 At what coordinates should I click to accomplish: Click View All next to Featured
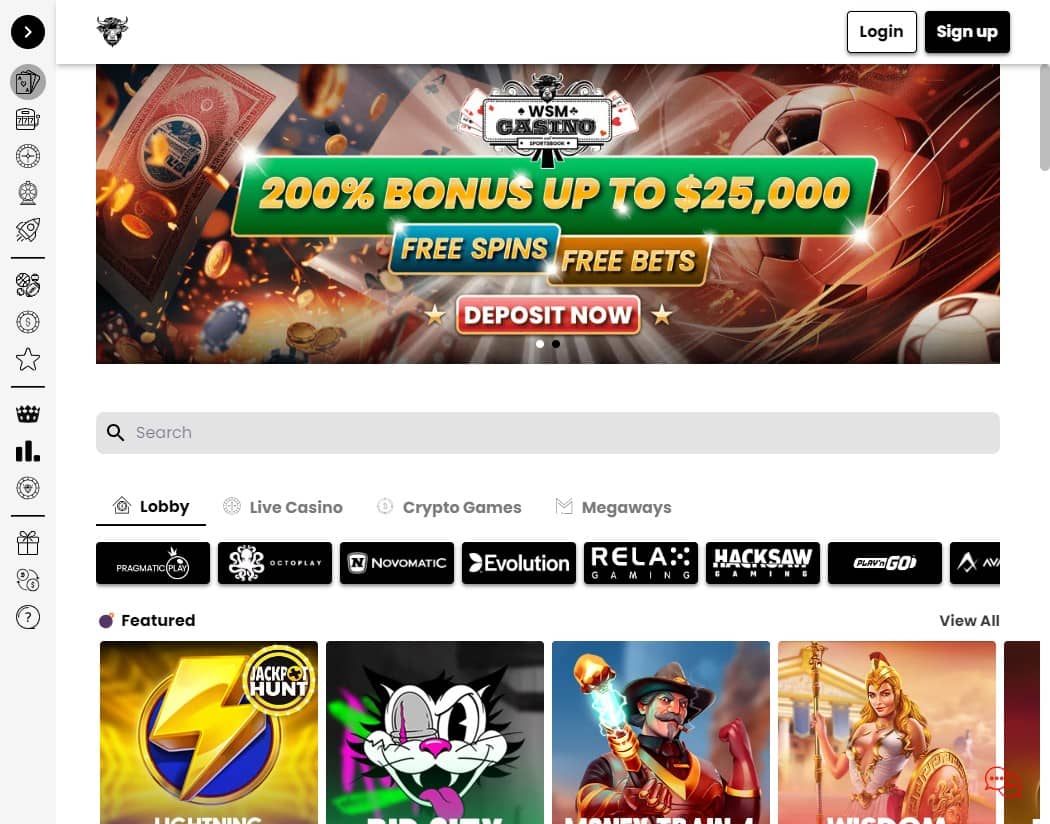click(969, 621)
